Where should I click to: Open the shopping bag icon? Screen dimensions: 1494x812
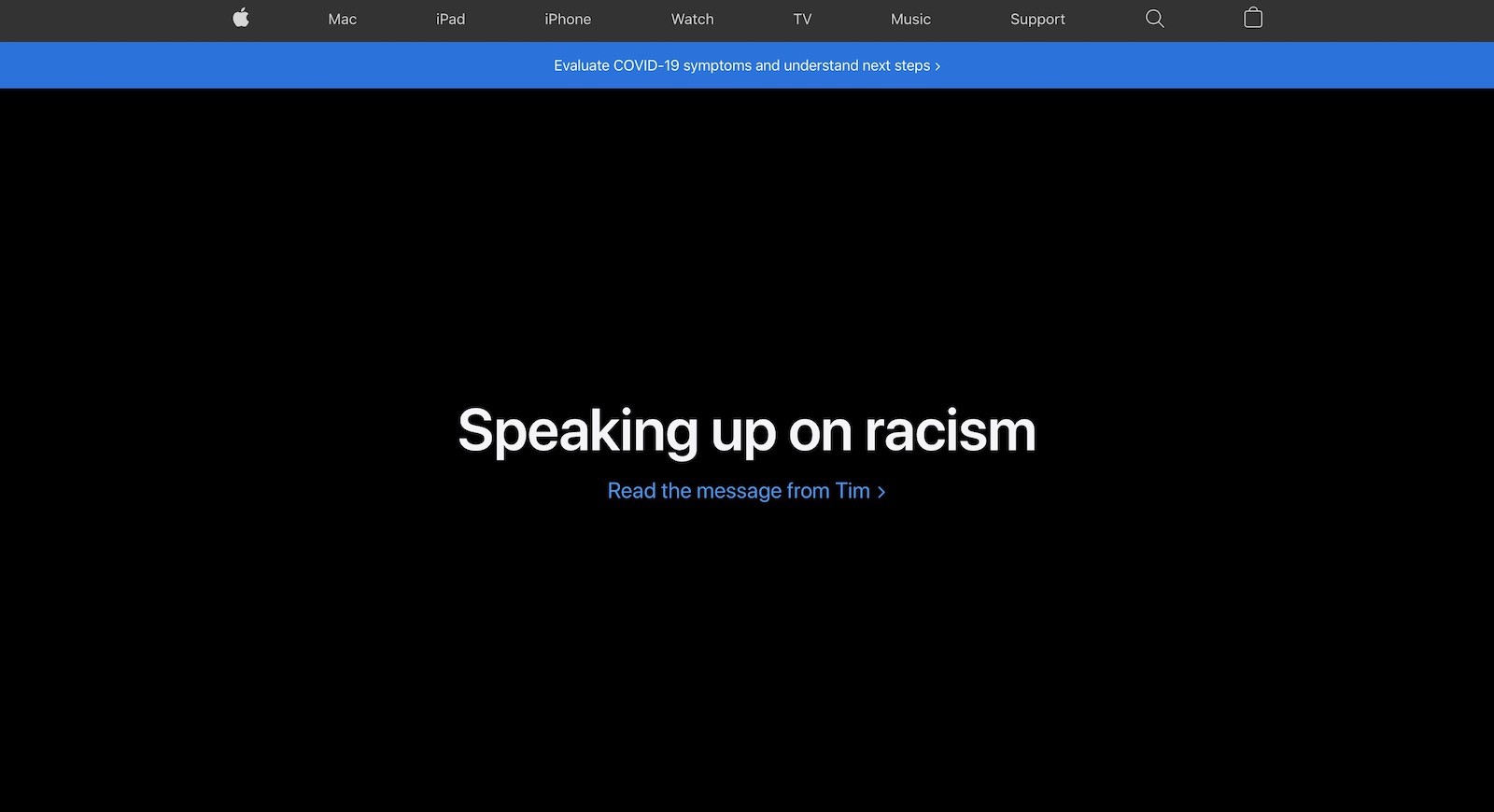click(1253, 18)
